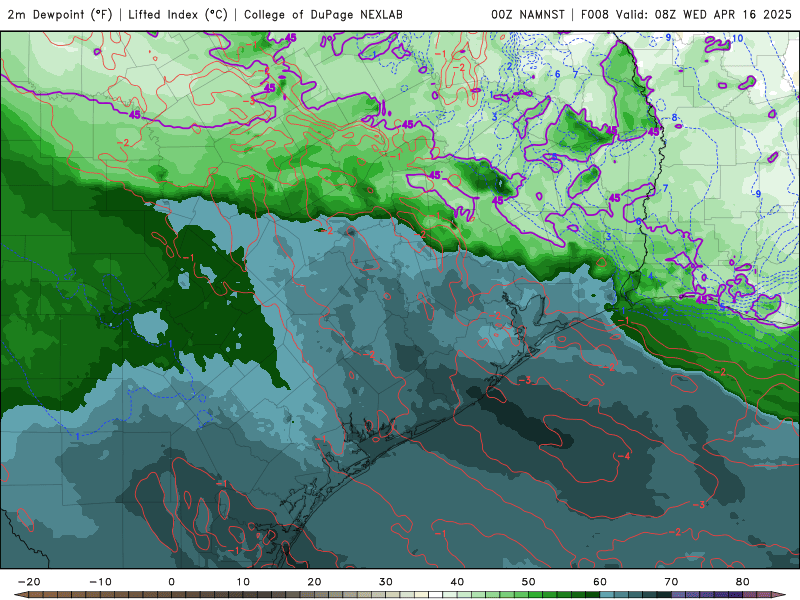Click the blue 8 lifted index contour label
Viewport: 800px width, 600px height.
(x=674, y=118)
